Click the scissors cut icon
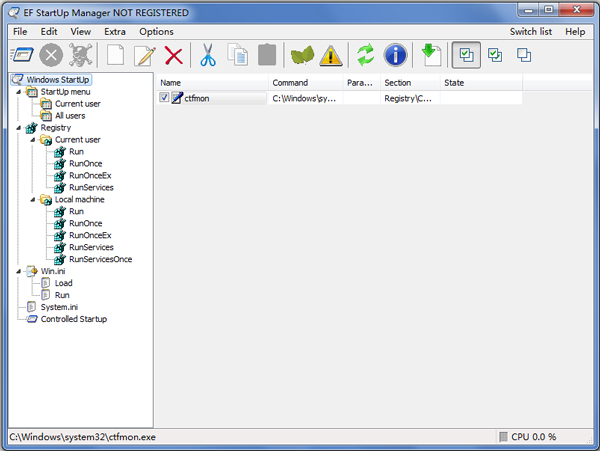 click(208, 56)
